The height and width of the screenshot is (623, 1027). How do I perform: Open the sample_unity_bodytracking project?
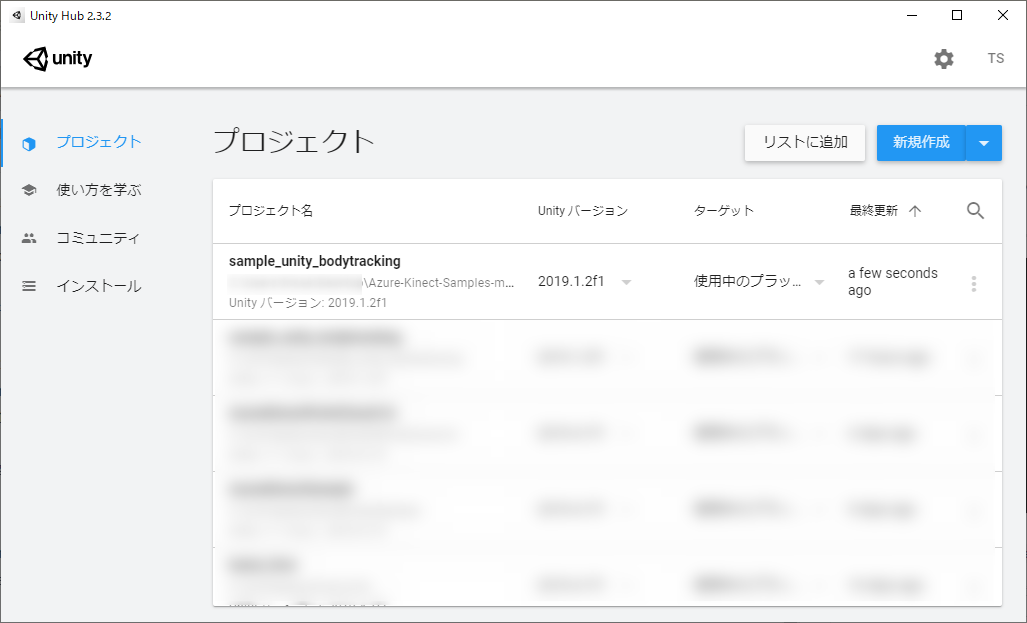pyautogui.click(x=315, y=261)
